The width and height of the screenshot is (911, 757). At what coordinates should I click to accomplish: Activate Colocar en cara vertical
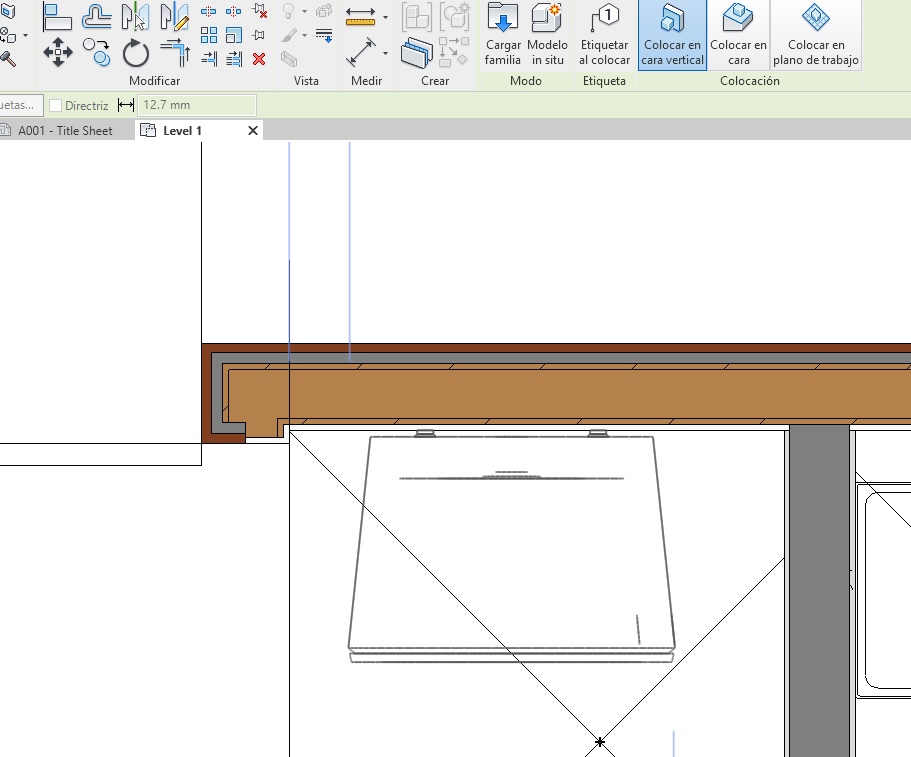672,35
